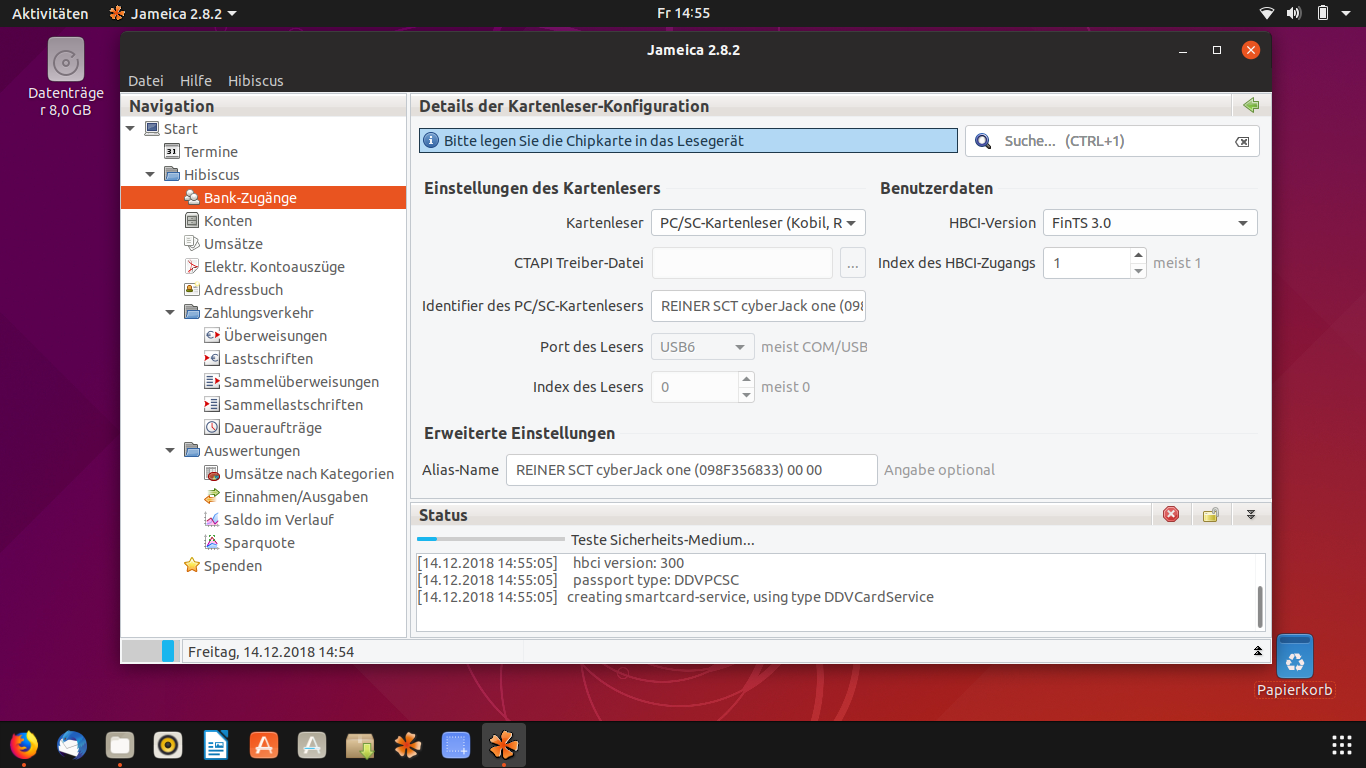Screen dimensions: 1366x768
Task: Open the Konten entry
Action: 228,220
